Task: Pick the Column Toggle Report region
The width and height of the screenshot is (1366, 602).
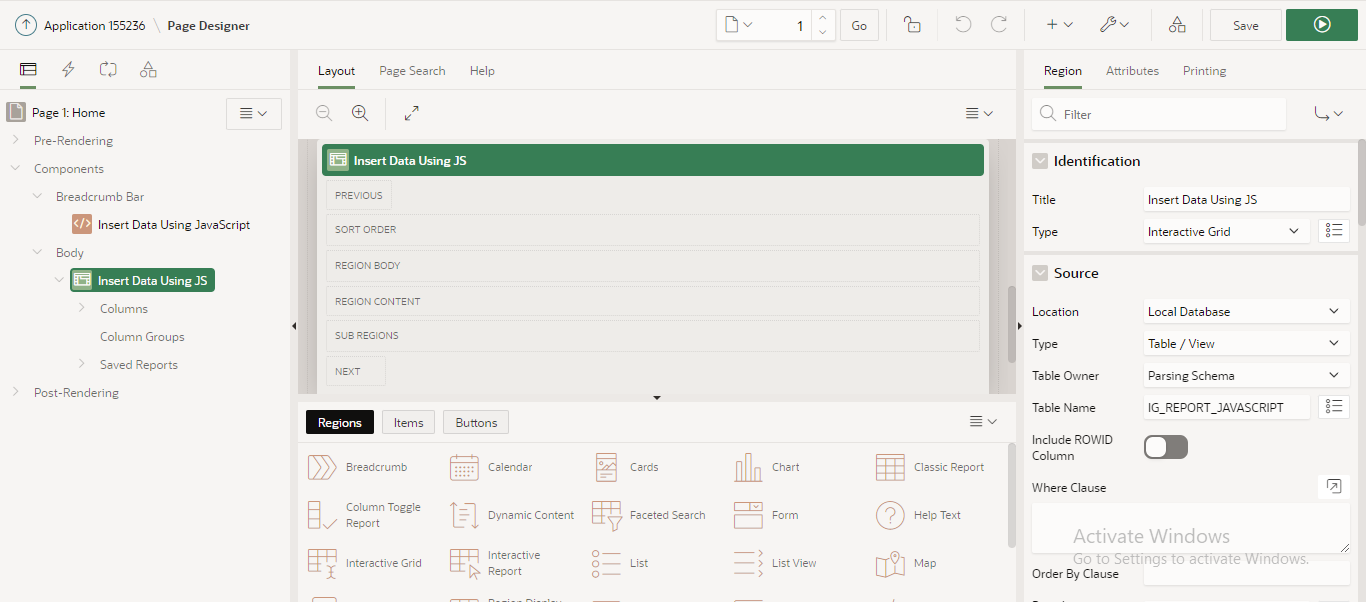Action: click(365, 515)
